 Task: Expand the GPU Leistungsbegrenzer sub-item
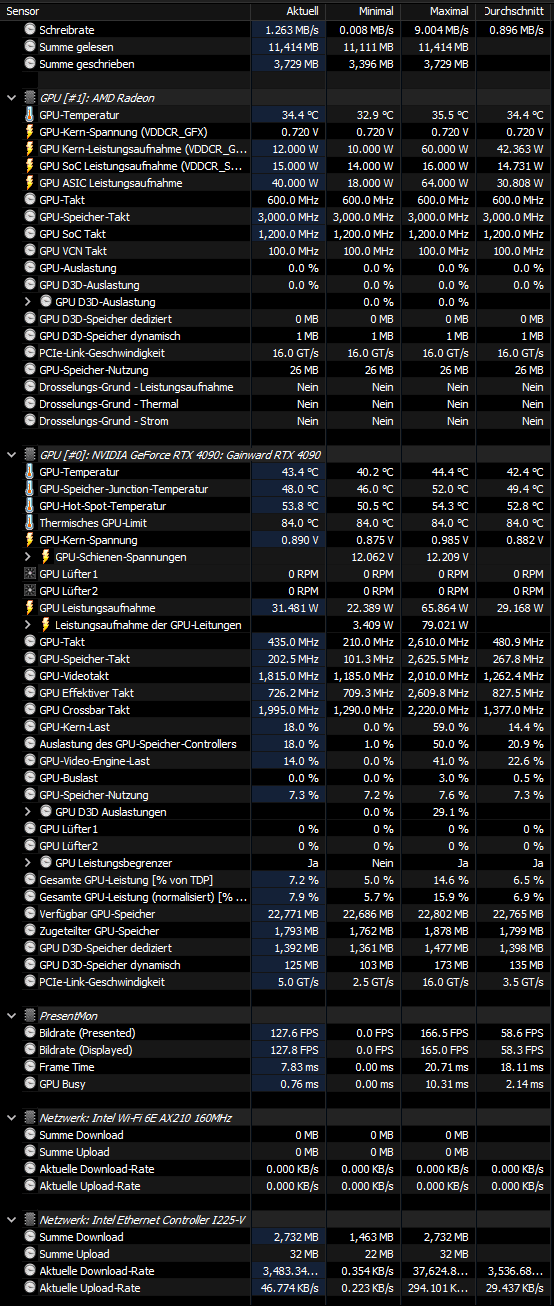pos(28,863)
